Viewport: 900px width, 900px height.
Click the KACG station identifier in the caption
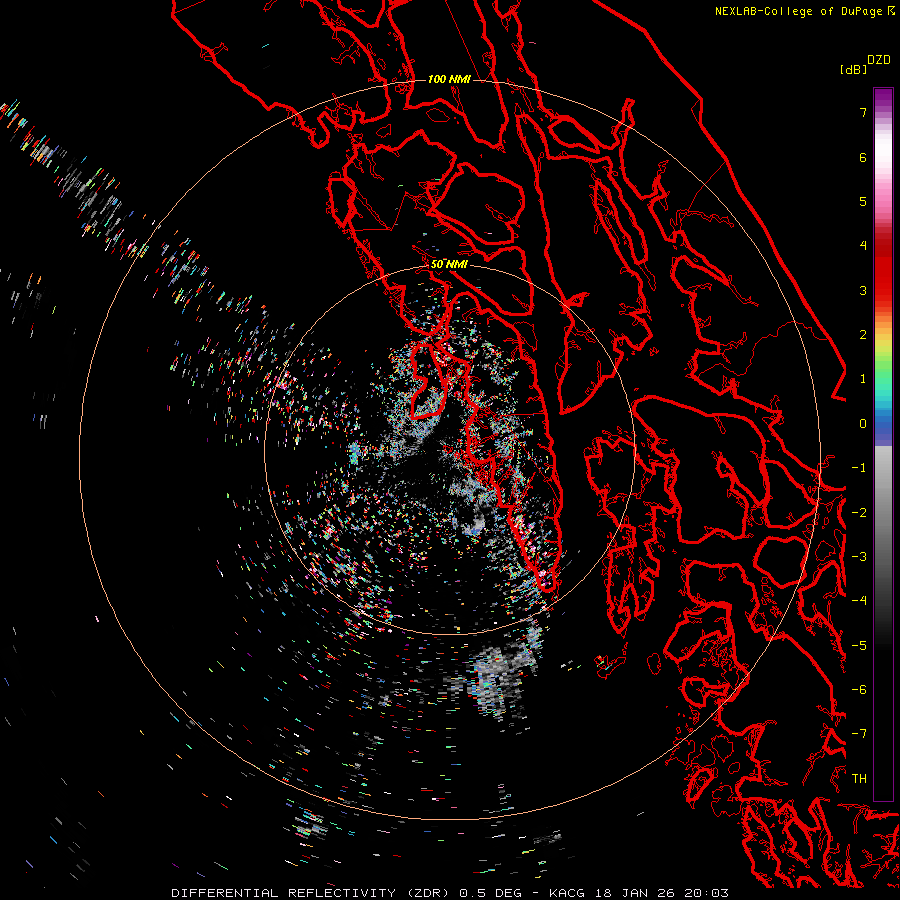coord(567,893)
